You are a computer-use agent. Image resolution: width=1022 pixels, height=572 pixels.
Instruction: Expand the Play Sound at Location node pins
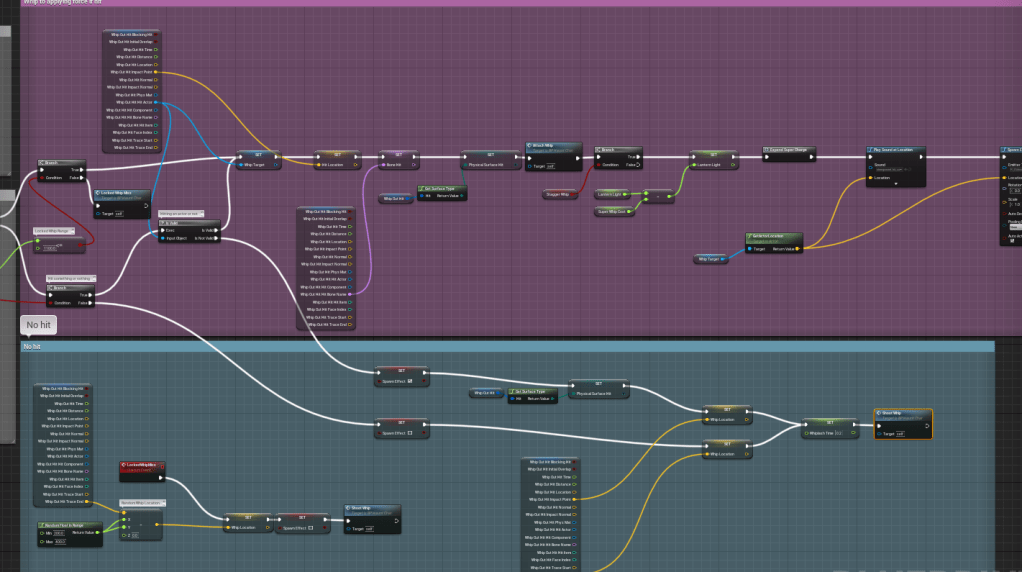click(896, 184)
